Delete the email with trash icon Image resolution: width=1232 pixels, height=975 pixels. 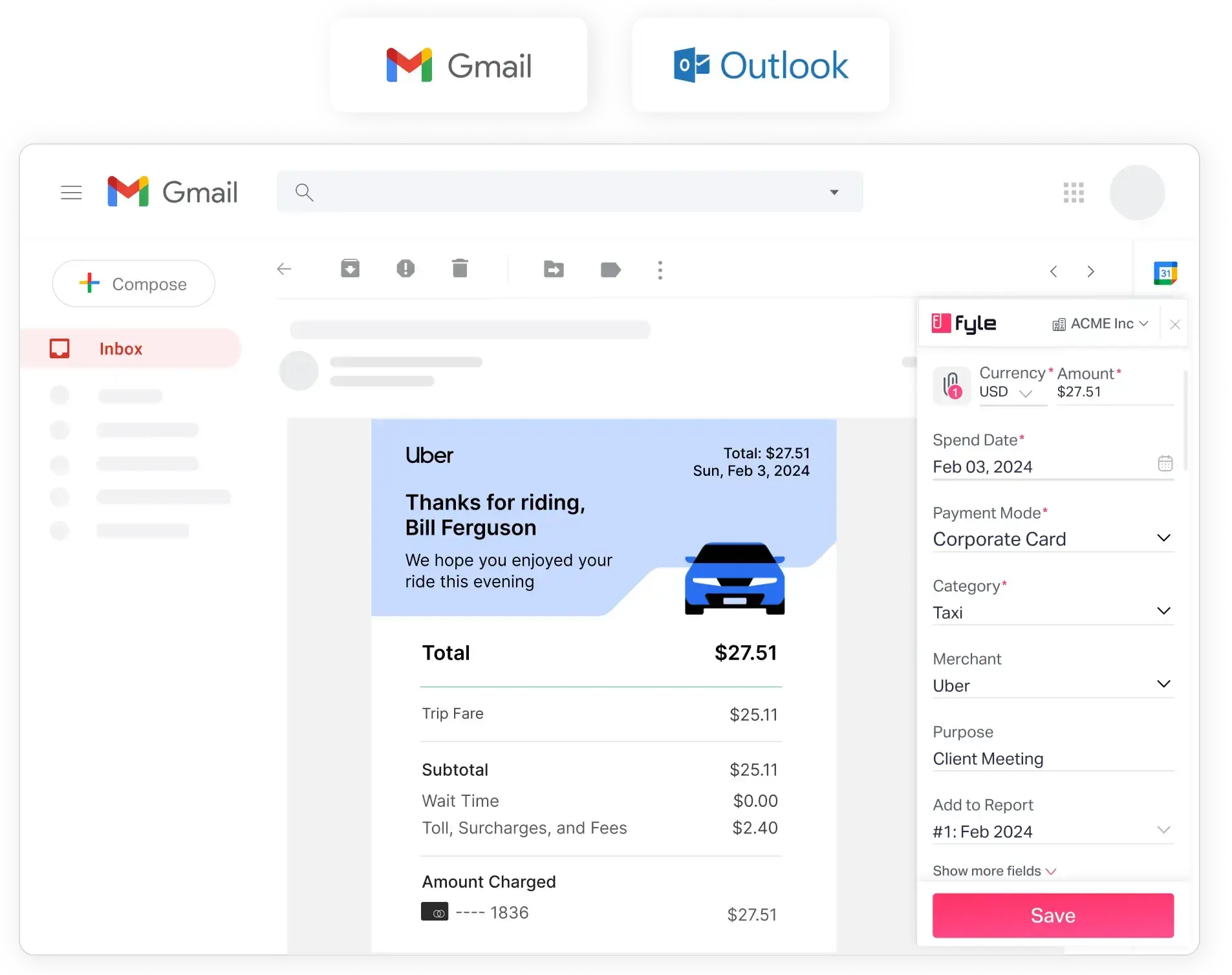pyautogui.click(x=460, y=268)
